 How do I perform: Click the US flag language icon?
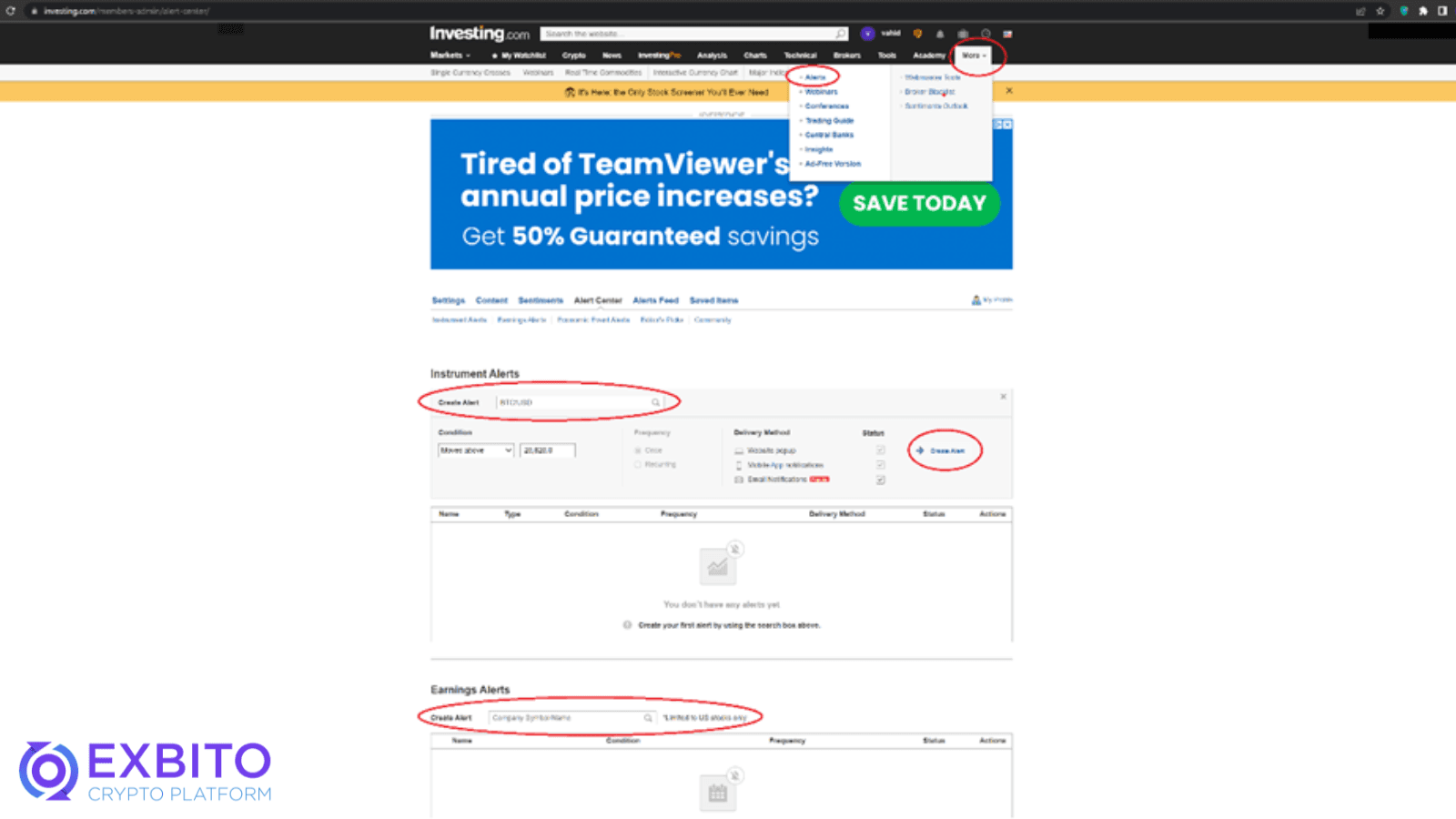(1007, 34)
